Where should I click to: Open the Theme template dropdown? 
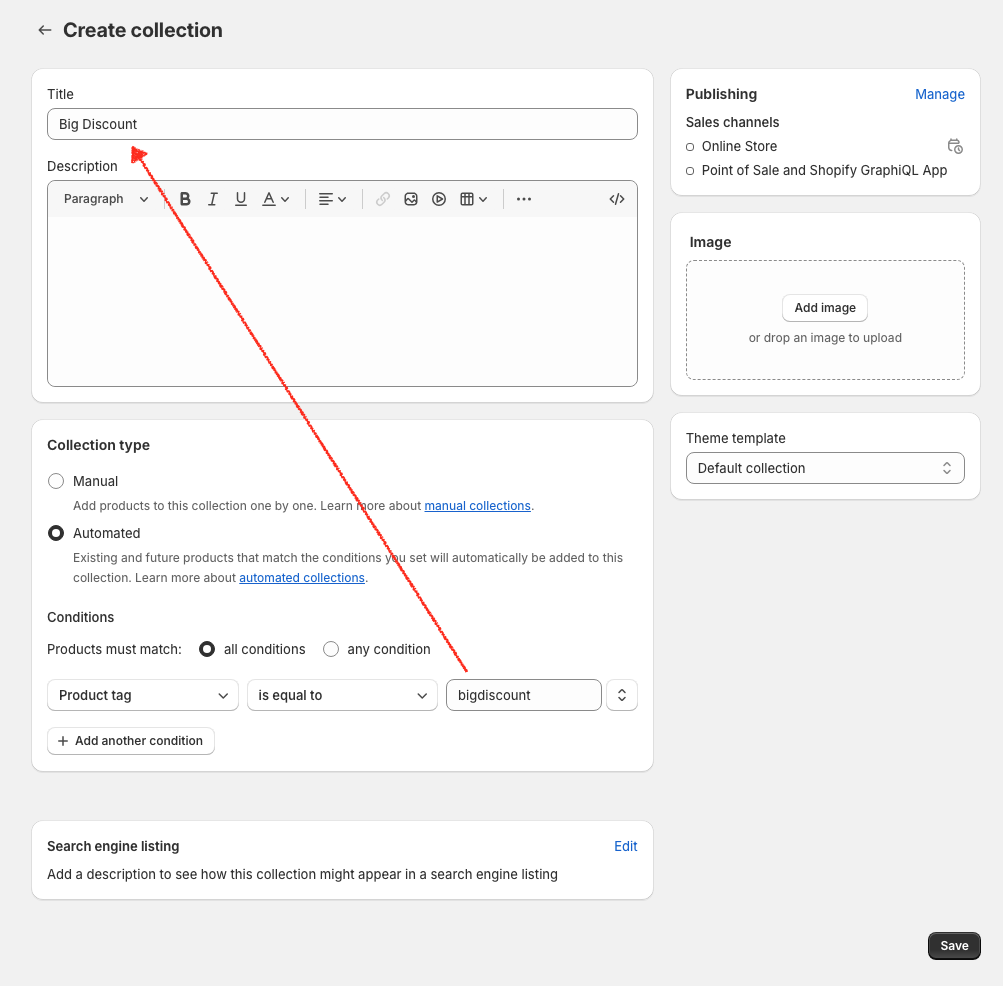click(825, 468)
